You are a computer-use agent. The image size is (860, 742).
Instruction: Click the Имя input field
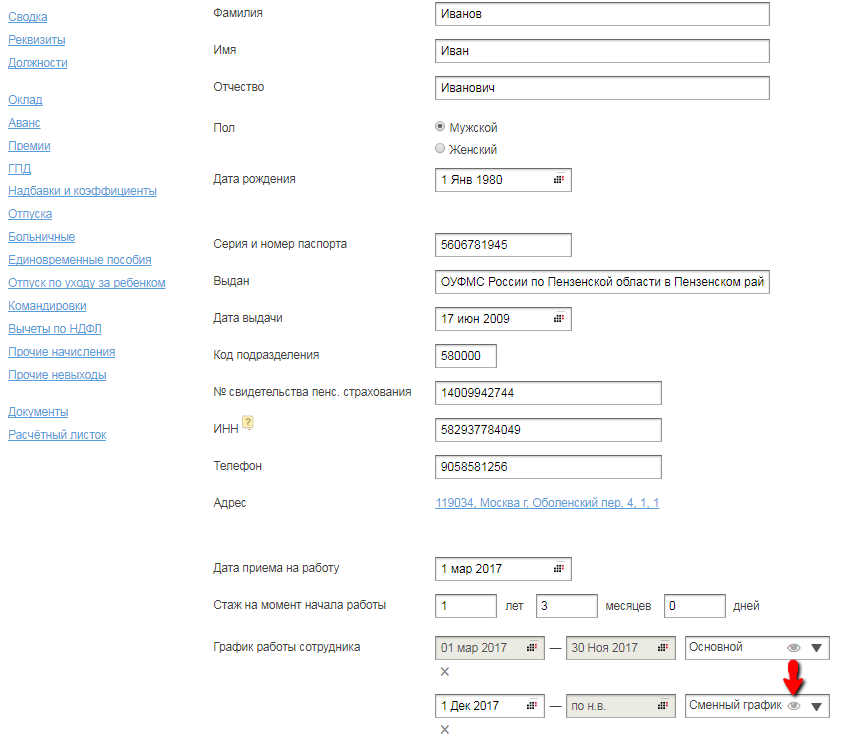click(x=602, y=50)
